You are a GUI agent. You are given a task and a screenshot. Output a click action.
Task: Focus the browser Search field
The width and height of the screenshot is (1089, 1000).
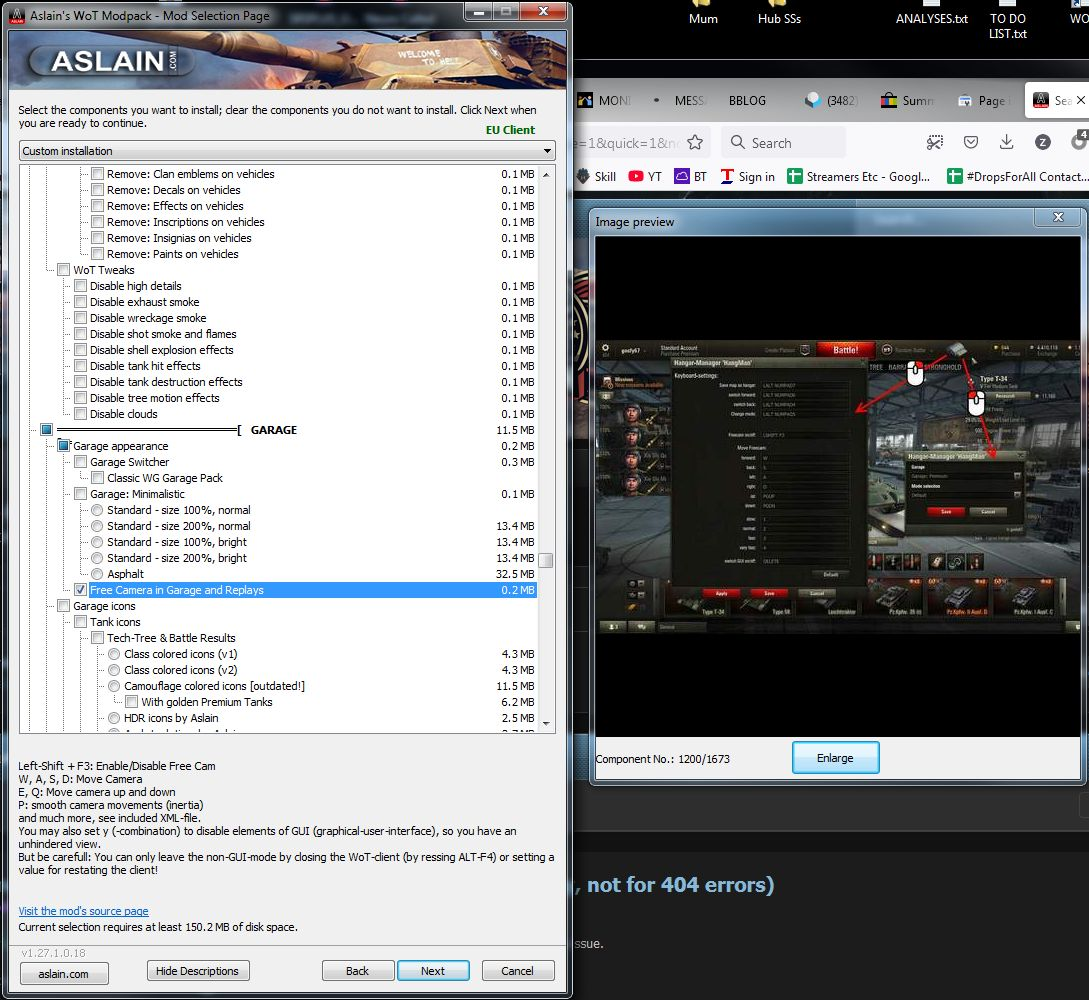(x=783, y=142)
